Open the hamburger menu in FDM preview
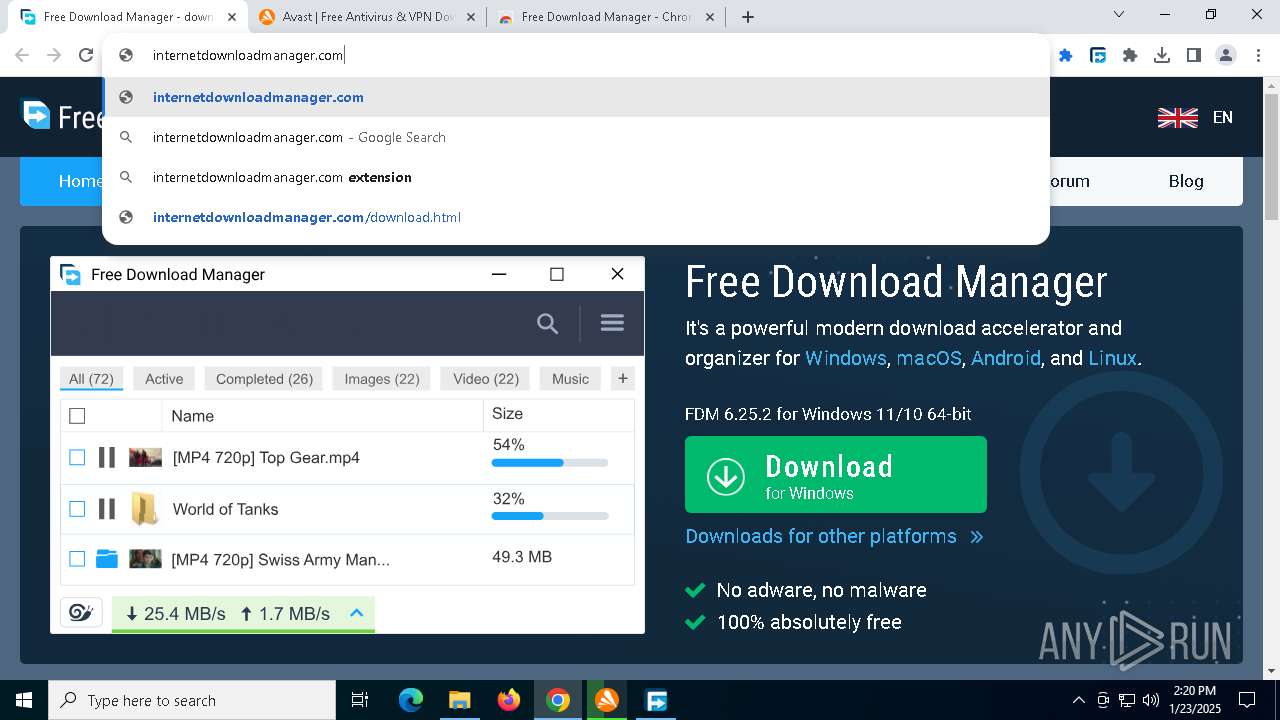 (612, 322)
